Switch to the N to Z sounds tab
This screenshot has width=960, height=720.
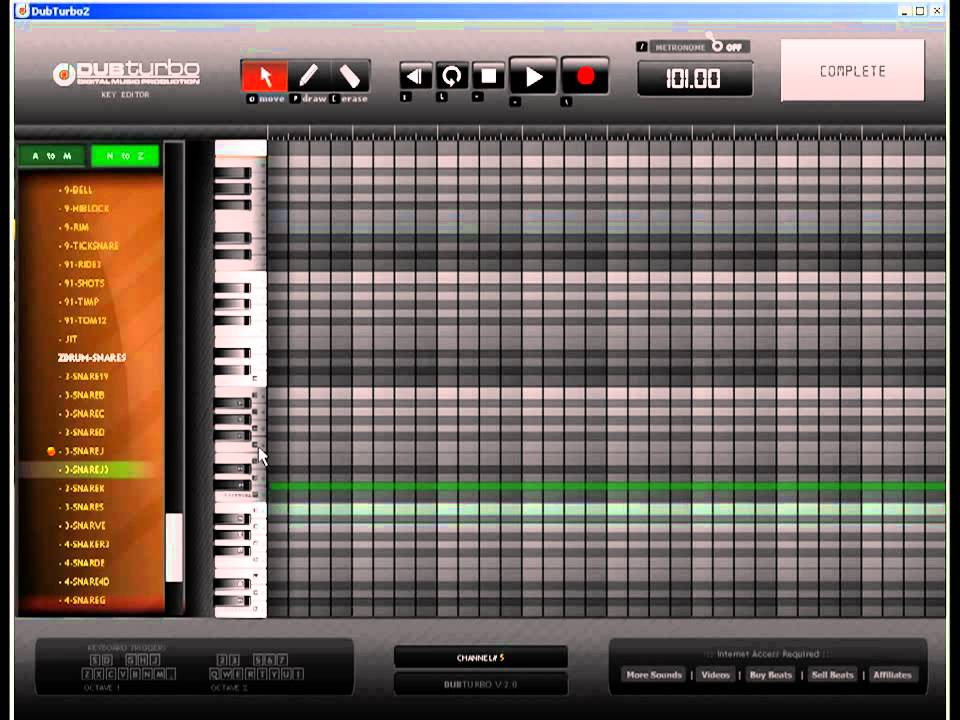(x=125, y=156)
